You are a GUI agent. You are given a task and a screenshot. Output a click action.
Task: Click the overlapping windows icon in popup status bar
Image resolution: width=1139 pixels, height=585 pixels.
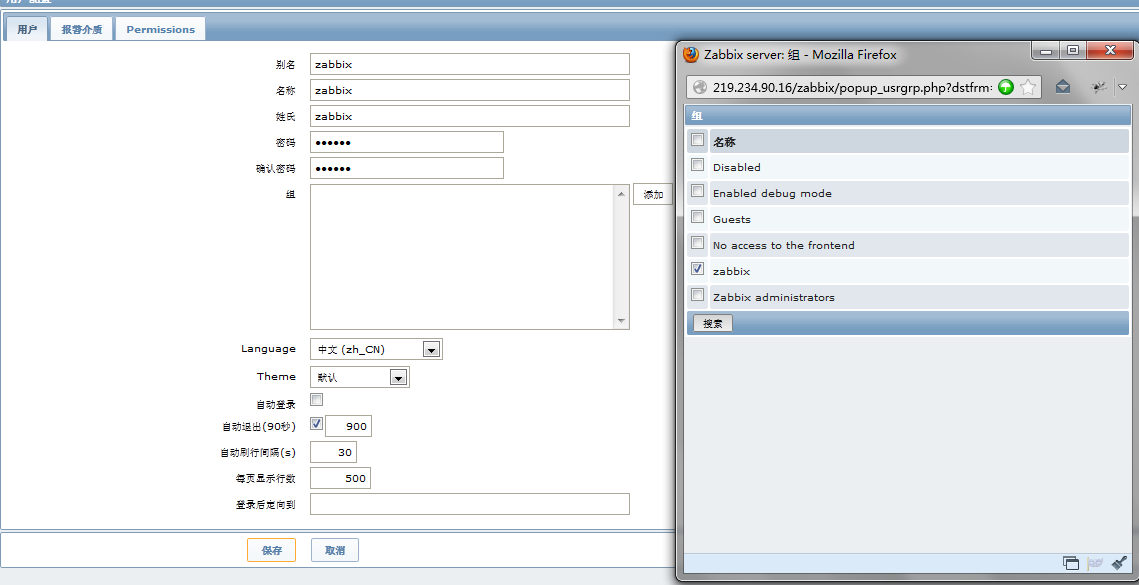[x=1071, y=562]
